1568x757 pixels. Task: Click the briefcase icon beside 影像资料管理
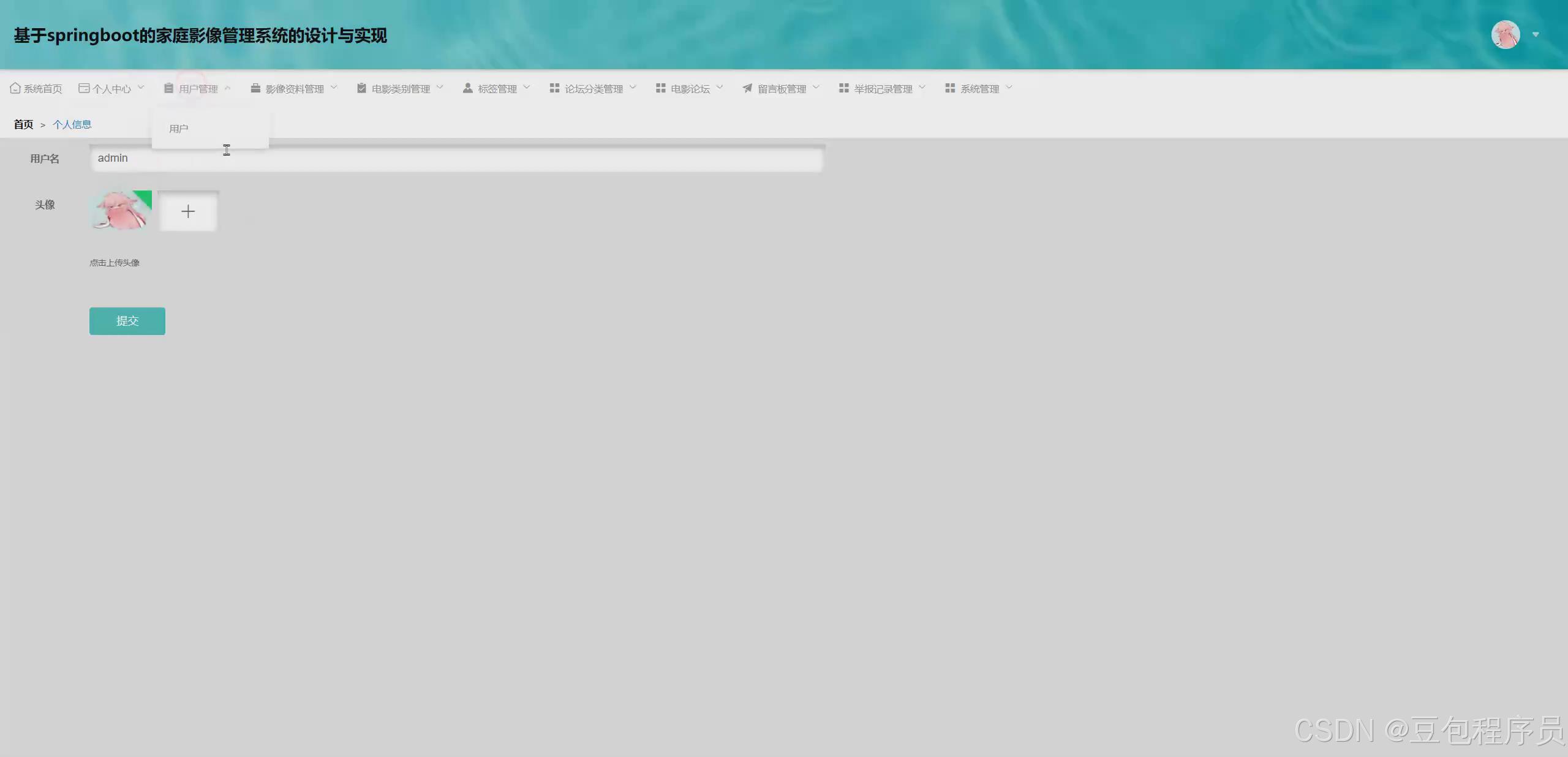[255, 88]
